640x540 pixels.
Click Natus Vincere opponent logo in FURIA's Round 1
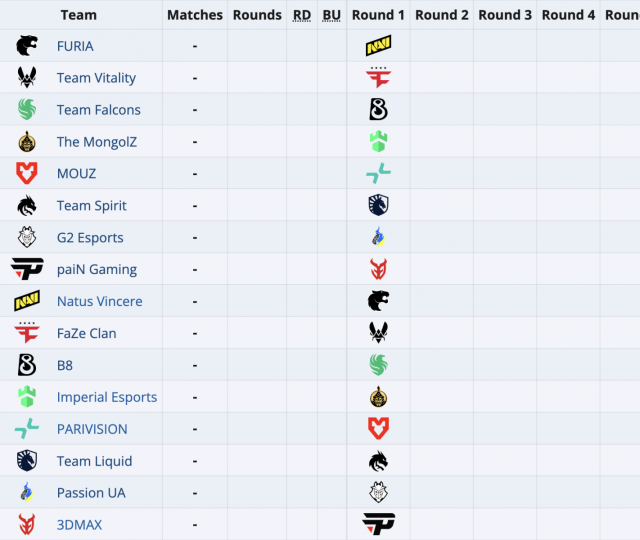(378, 46)
